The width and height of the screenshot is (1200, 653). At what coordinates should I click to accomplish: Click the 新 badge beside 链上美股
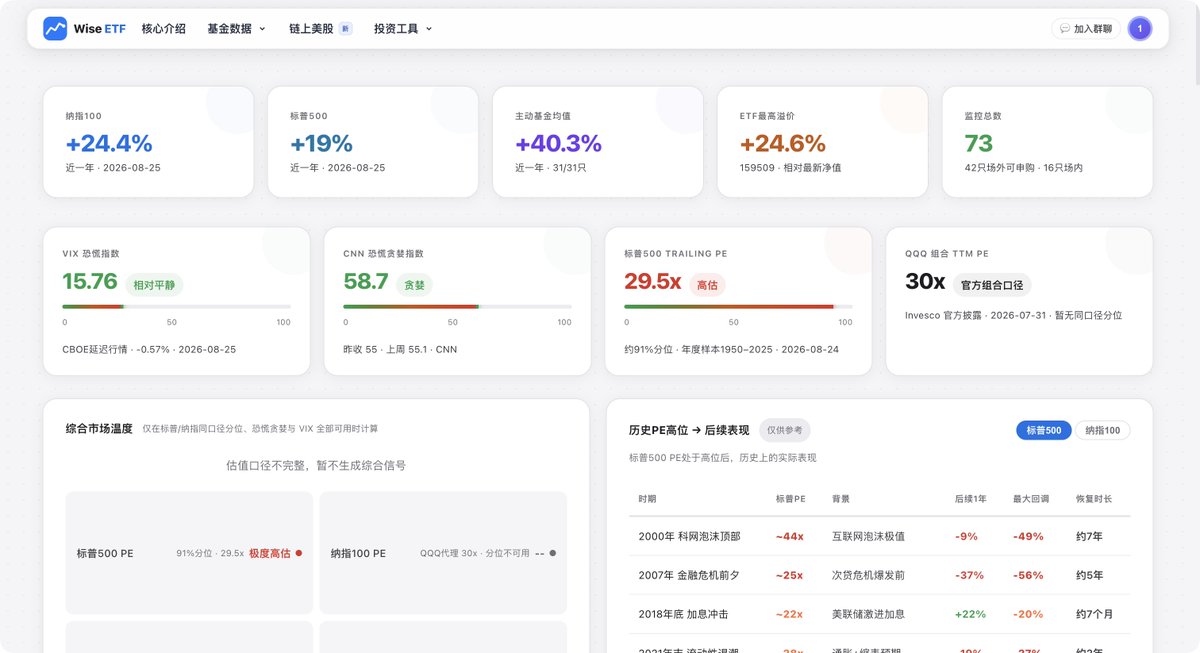pos(345,29)
